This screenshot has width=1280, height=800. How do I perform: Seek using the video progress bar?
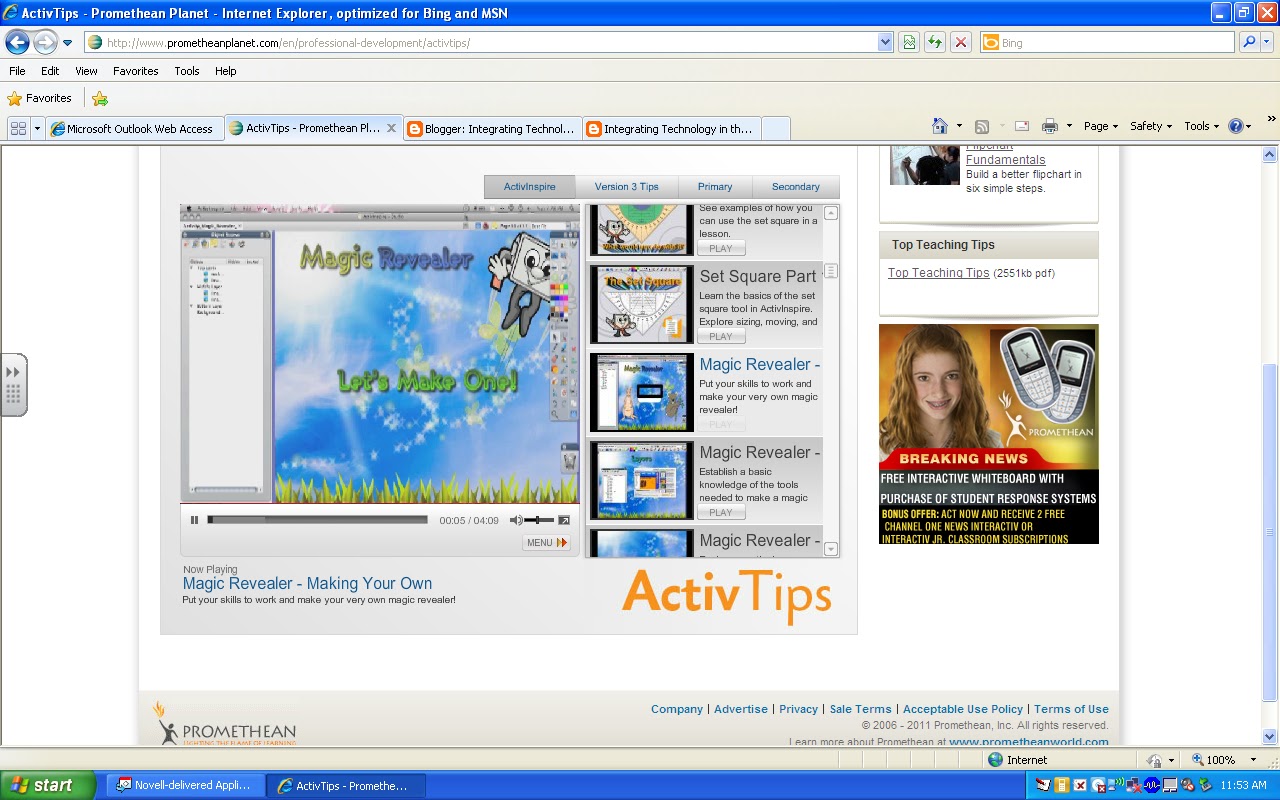tap(318, 520)
